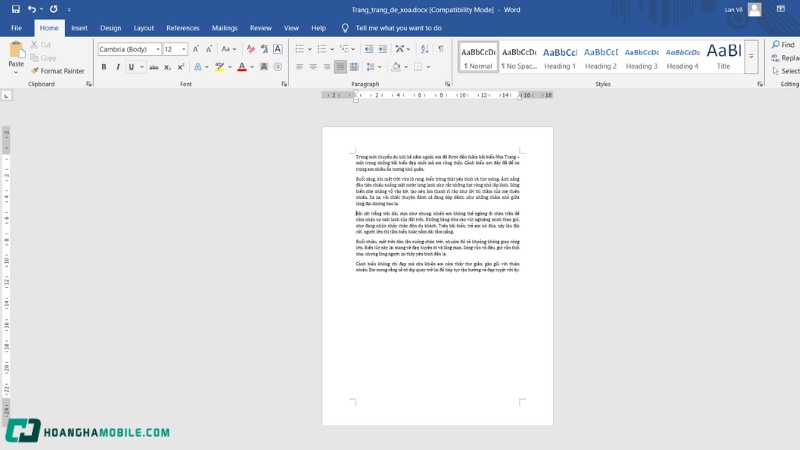Image resolution: width=800 pixels, height=450 pixels.
Task: Apply subscript formatting
Action: pyautogui.click(x=166, y=67)
